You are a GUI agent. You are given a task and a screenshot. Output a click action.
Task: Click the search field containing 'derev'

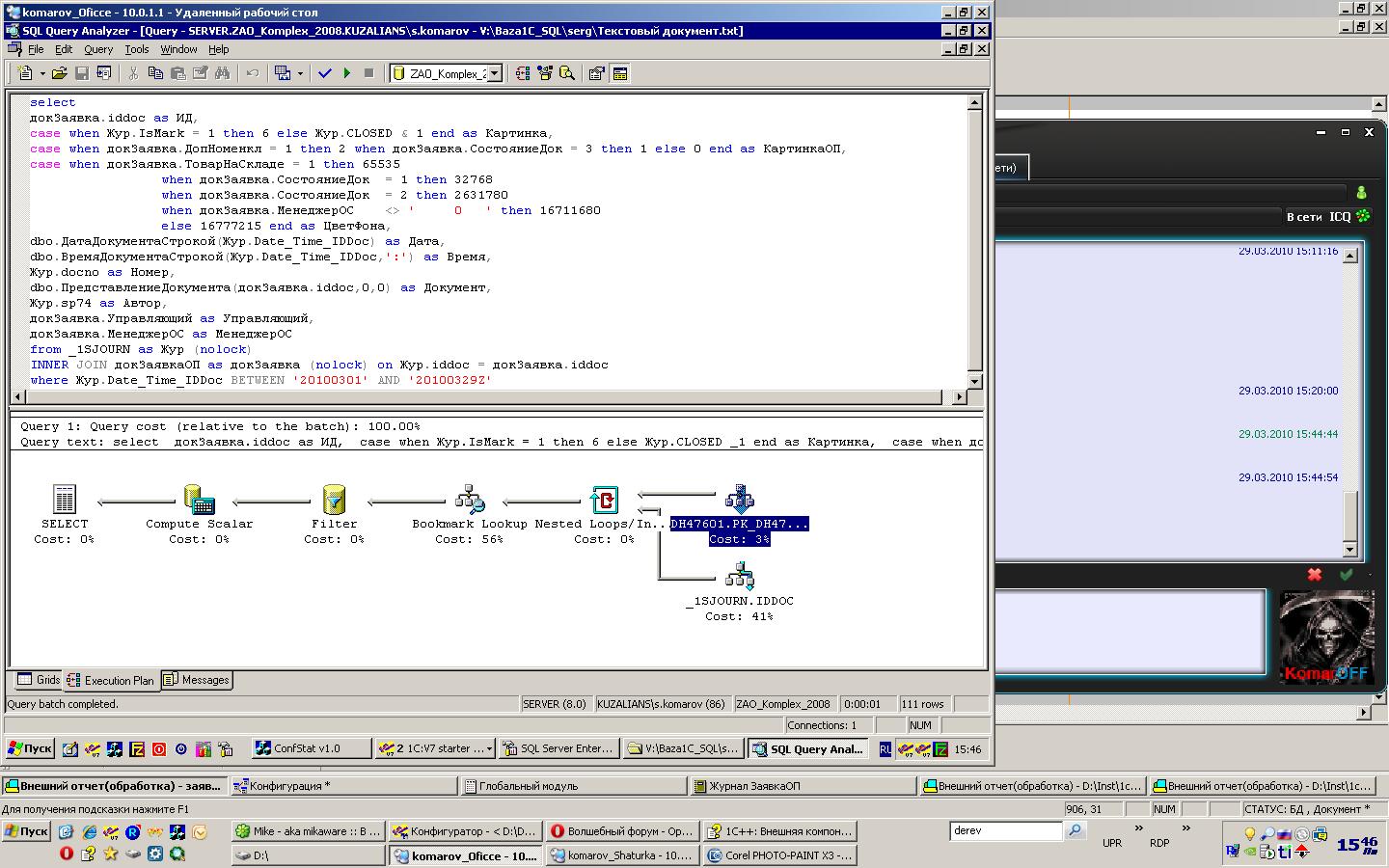coord(1004,830)
